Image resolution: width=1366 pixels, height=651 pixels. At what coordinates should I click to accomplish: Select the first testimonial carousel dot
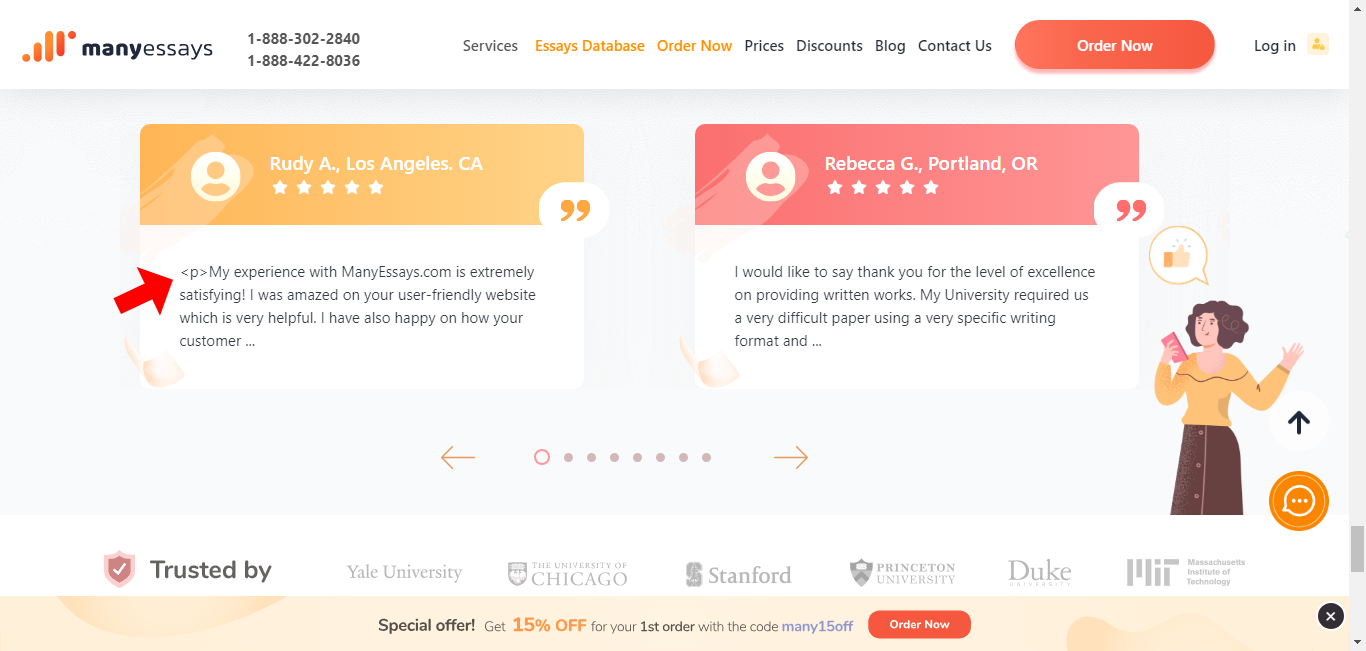point(542,457)
